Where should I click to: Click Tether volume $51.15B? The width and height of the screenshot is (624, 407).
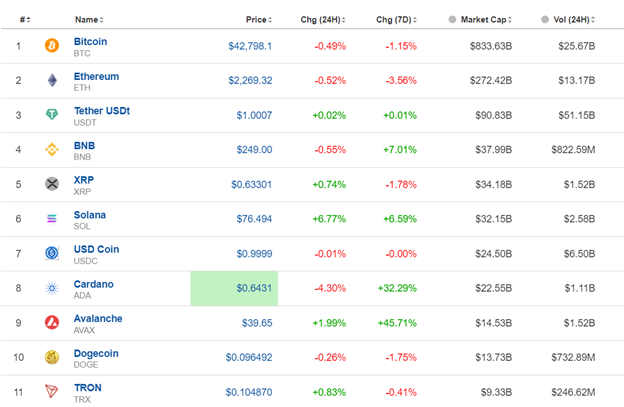pos(577,115)
